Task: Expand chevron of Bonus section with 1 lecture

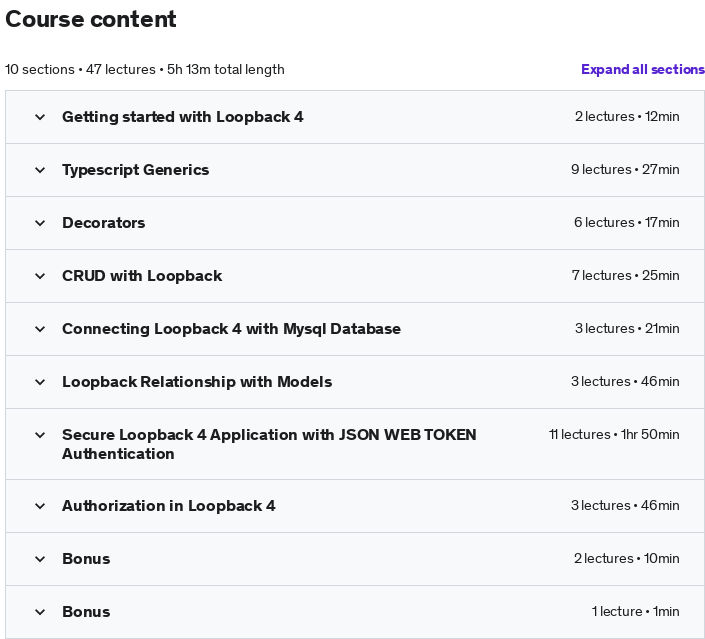Action: 40,612
